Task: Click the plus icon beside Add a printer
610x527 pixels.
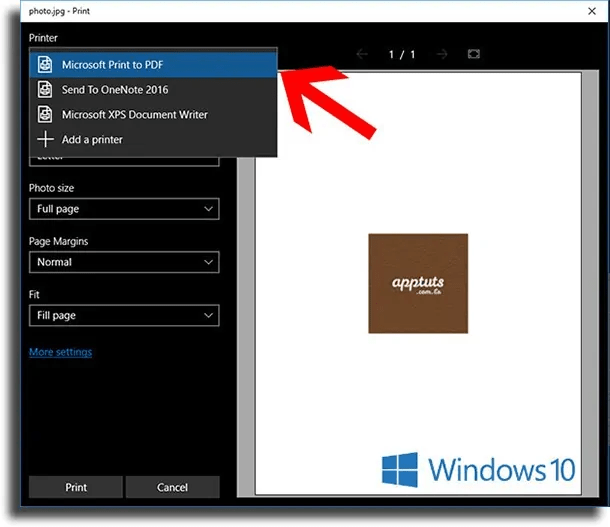Action: click(45, 139)
